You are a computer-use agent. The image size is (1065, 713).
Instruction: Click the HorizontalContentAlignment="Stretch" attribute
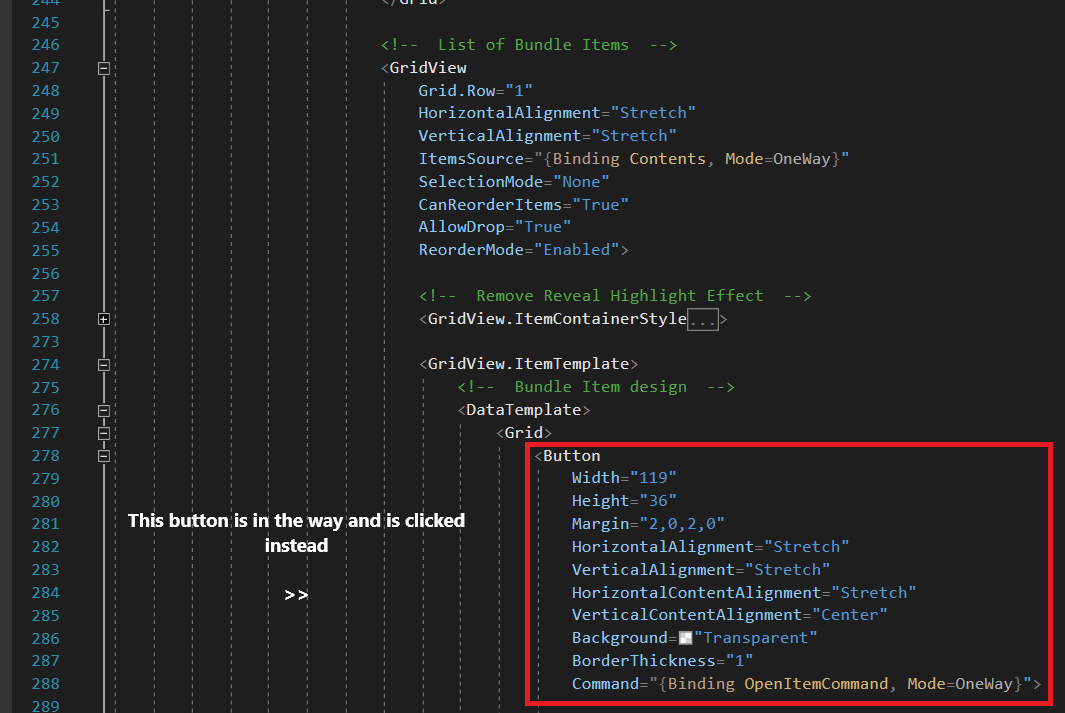click(744, 593)
